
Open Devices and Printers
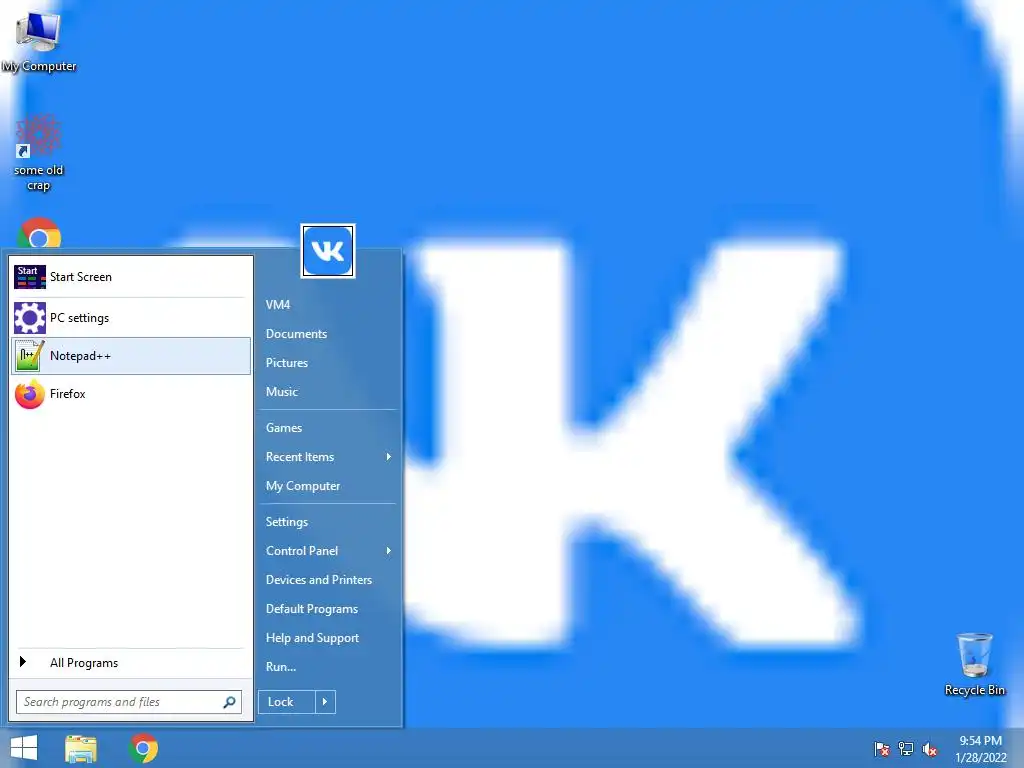(319, 580)
